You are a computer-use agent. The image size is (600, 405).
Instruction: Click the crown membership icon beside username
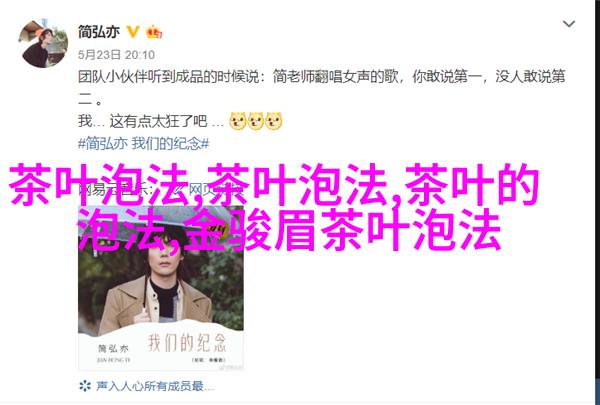click(x=154, y=32)
